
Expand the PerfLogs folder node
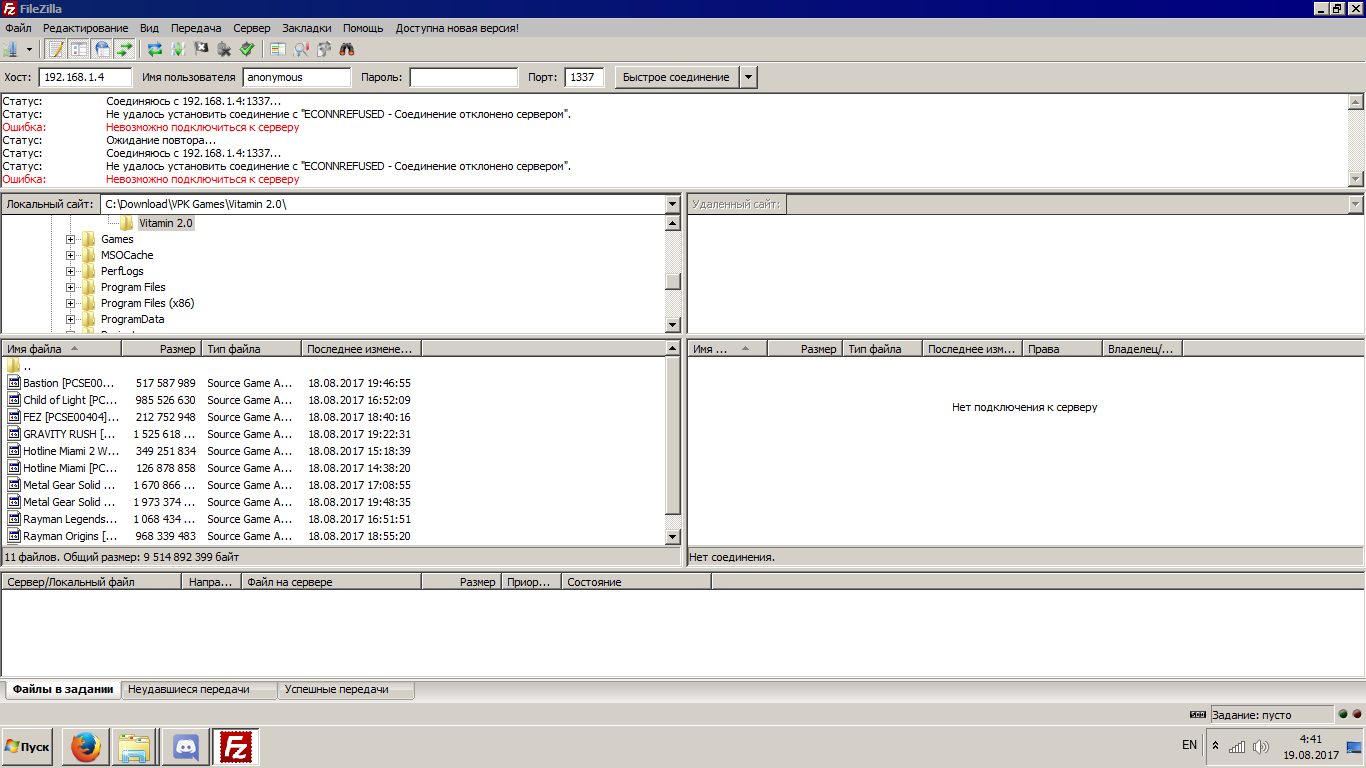(x=71, y=271)
